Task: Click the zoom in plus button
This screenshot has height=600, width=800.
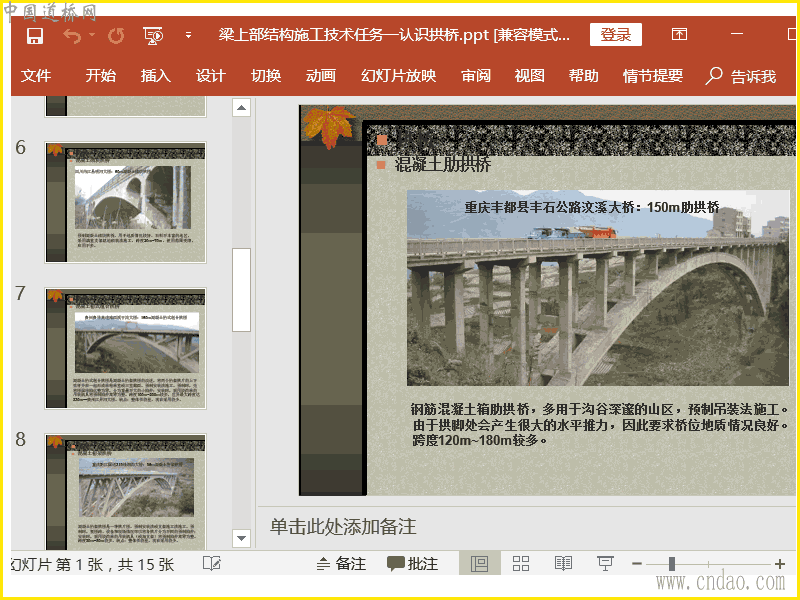Action: (780, 564)
